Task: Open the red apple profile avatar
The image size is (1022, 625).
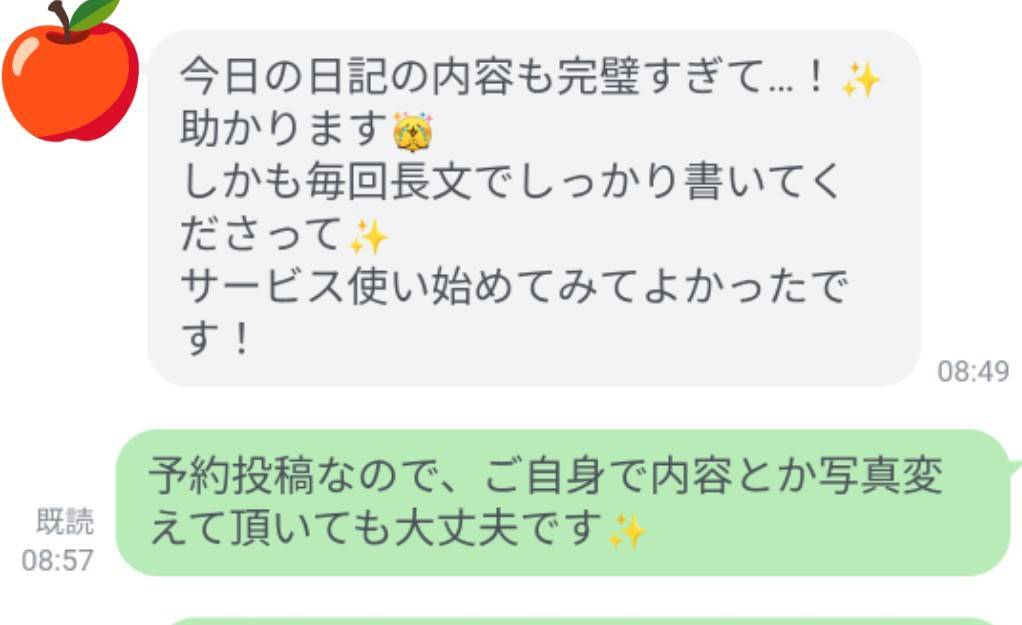Action: click(70, 70)
